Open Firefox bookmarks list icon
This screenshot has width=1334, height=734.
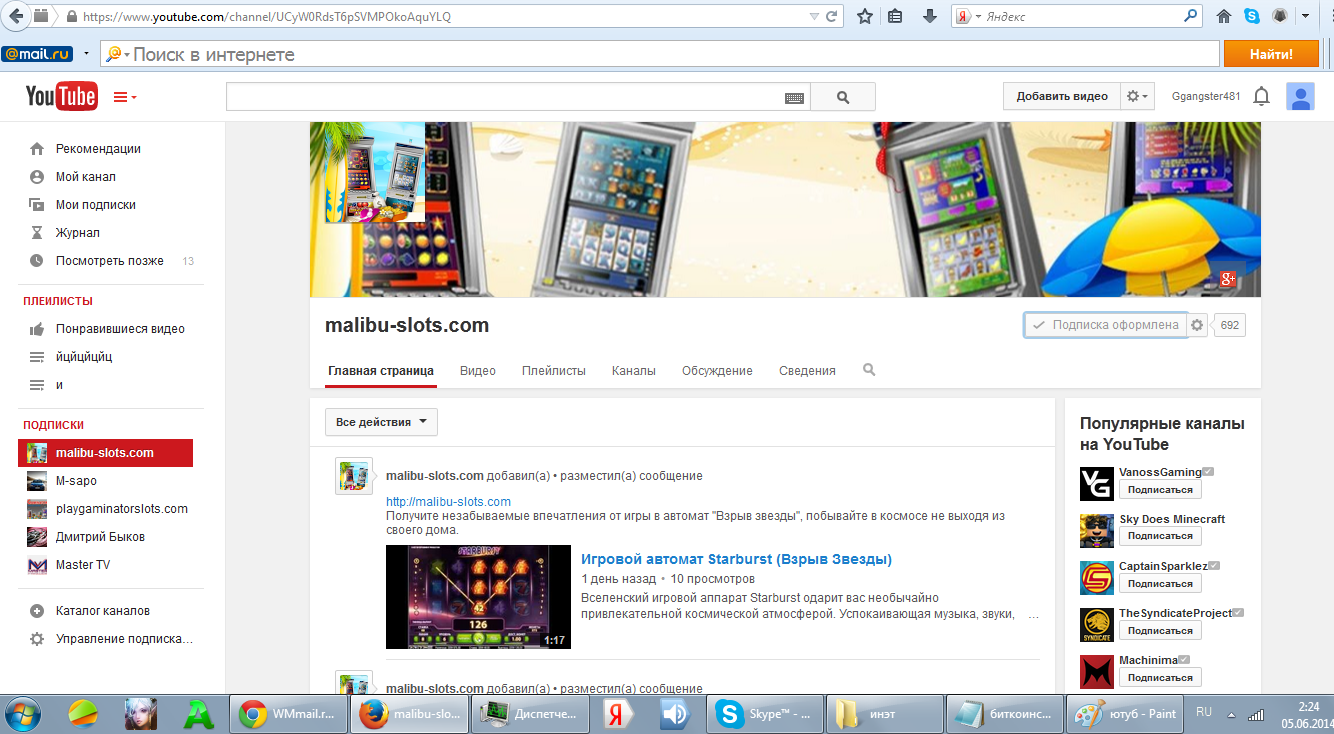896,16
